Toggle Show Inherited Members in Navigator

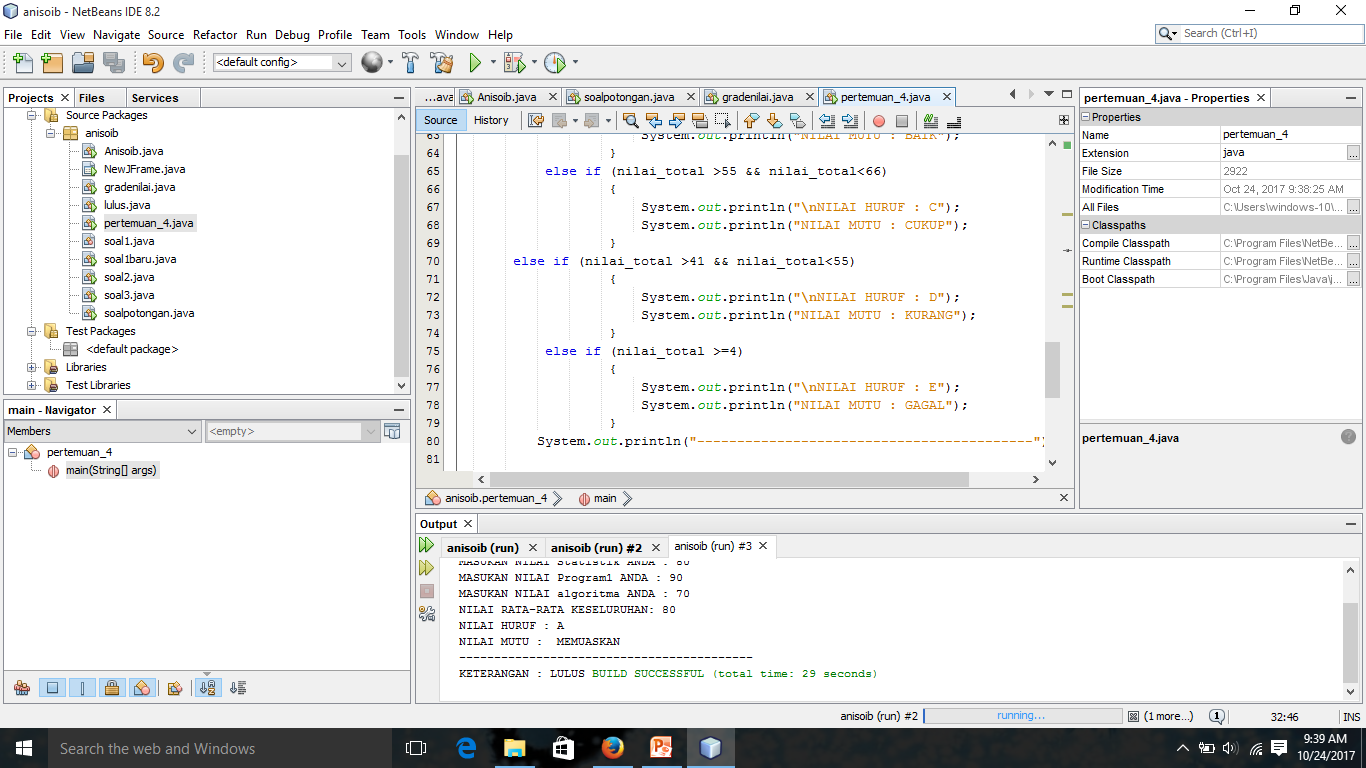pos(22,688)
